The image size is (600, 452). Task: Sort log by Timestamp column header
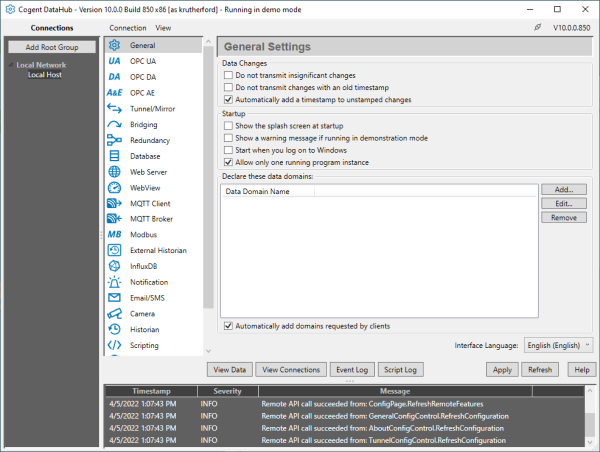coord(151,391)
